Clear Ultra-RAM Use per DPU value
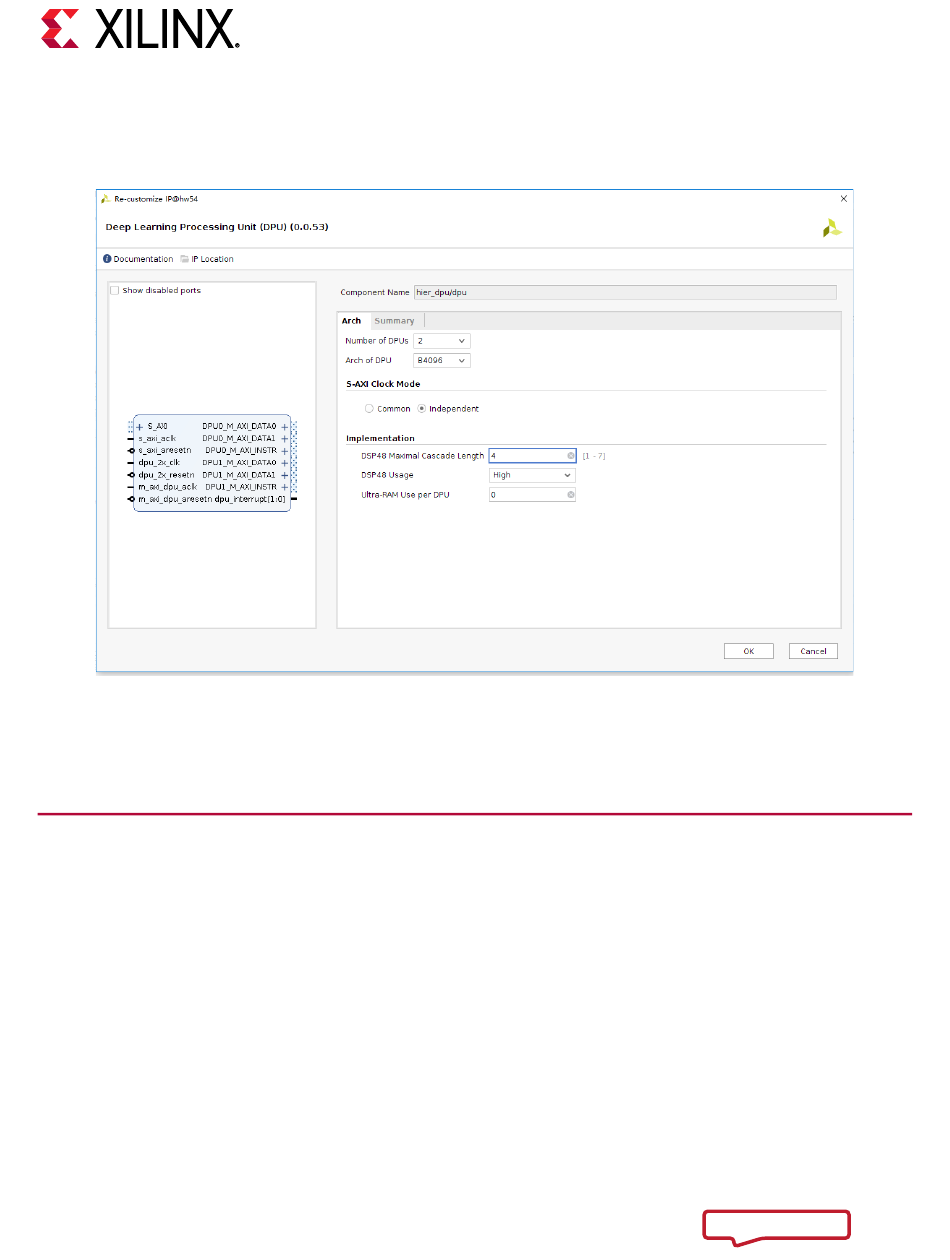The width and height of the screenshot is (950, 1260). [x=571, y=495]
